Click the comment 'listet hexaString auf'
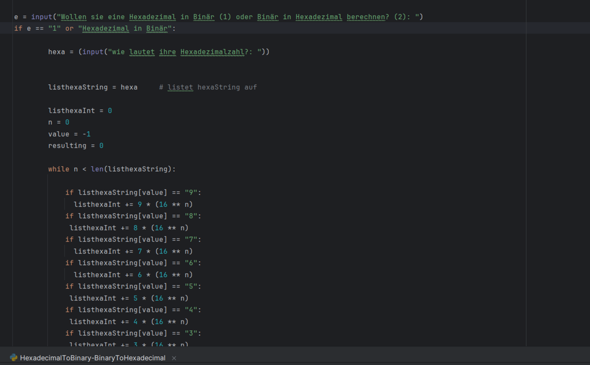Image resolution: width=590 pixels, height=365 pixels. tap(212, 87)
